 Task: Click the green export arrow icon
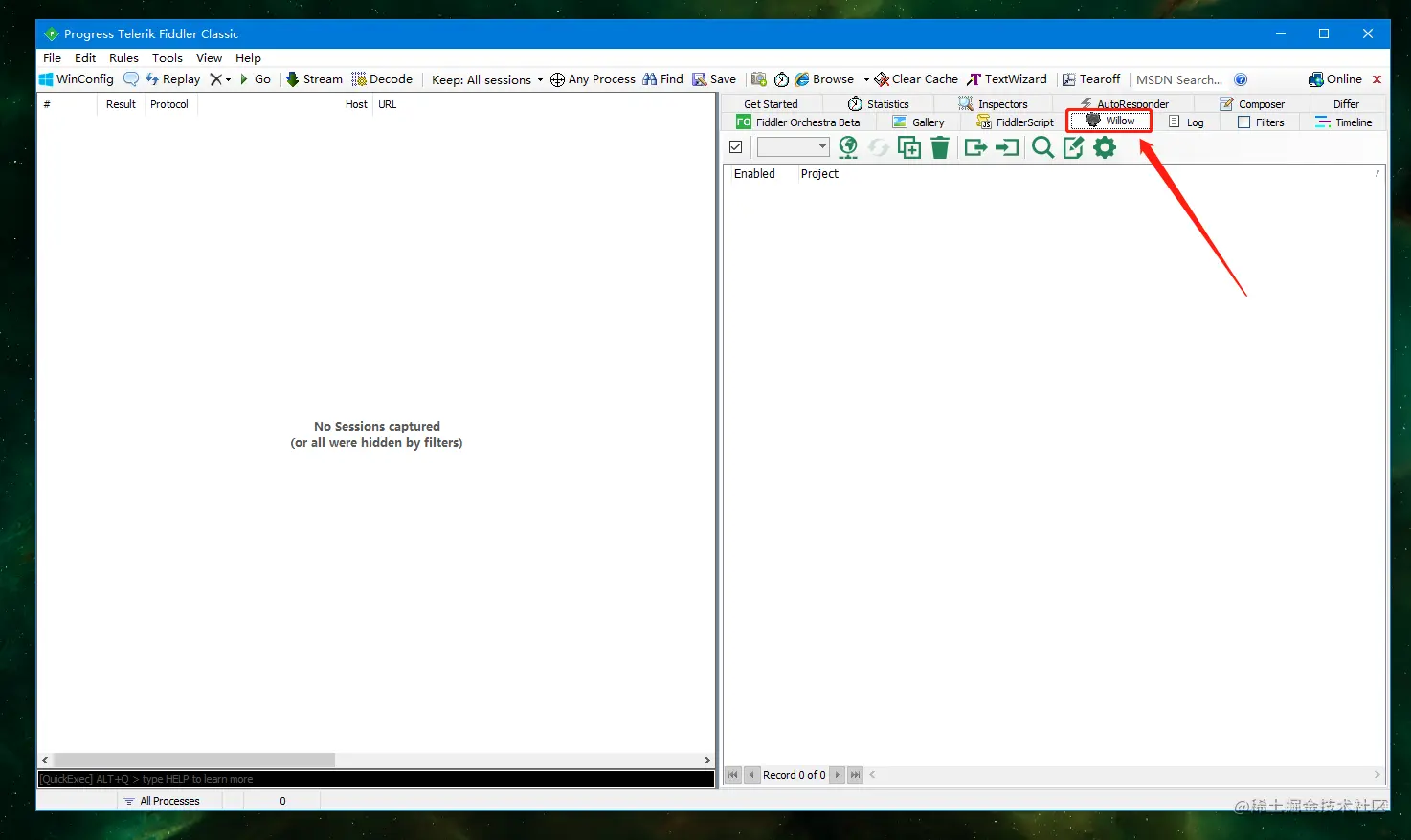pyautogui.click(x=975, y=147)
